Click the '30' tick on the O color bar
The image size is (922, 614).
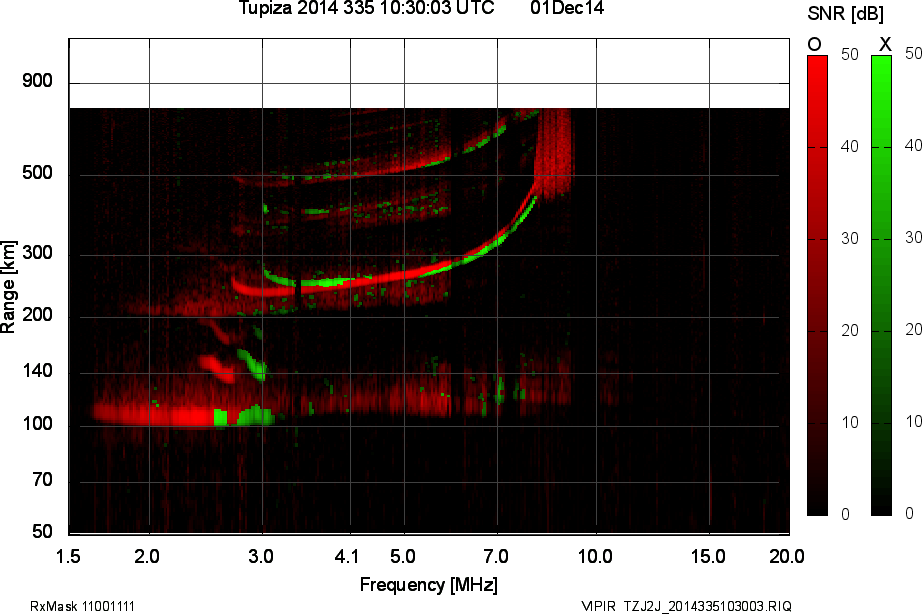tap(850, 238)
